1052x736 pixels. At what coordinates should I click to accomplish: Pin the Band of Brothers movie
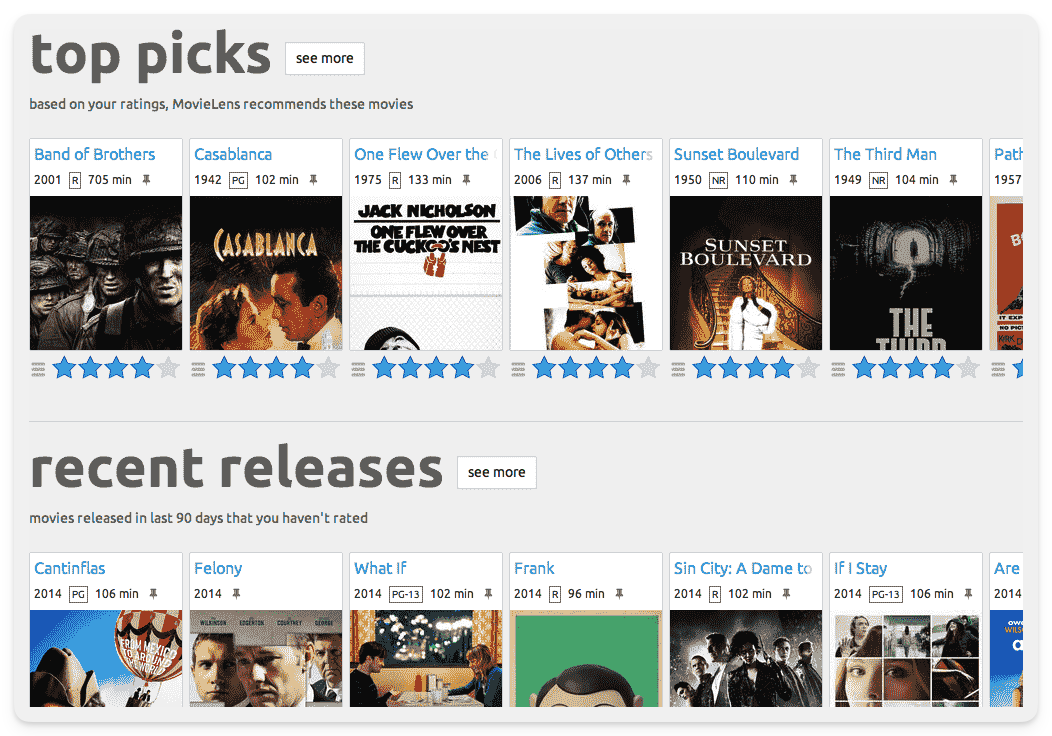pos(146,180)
